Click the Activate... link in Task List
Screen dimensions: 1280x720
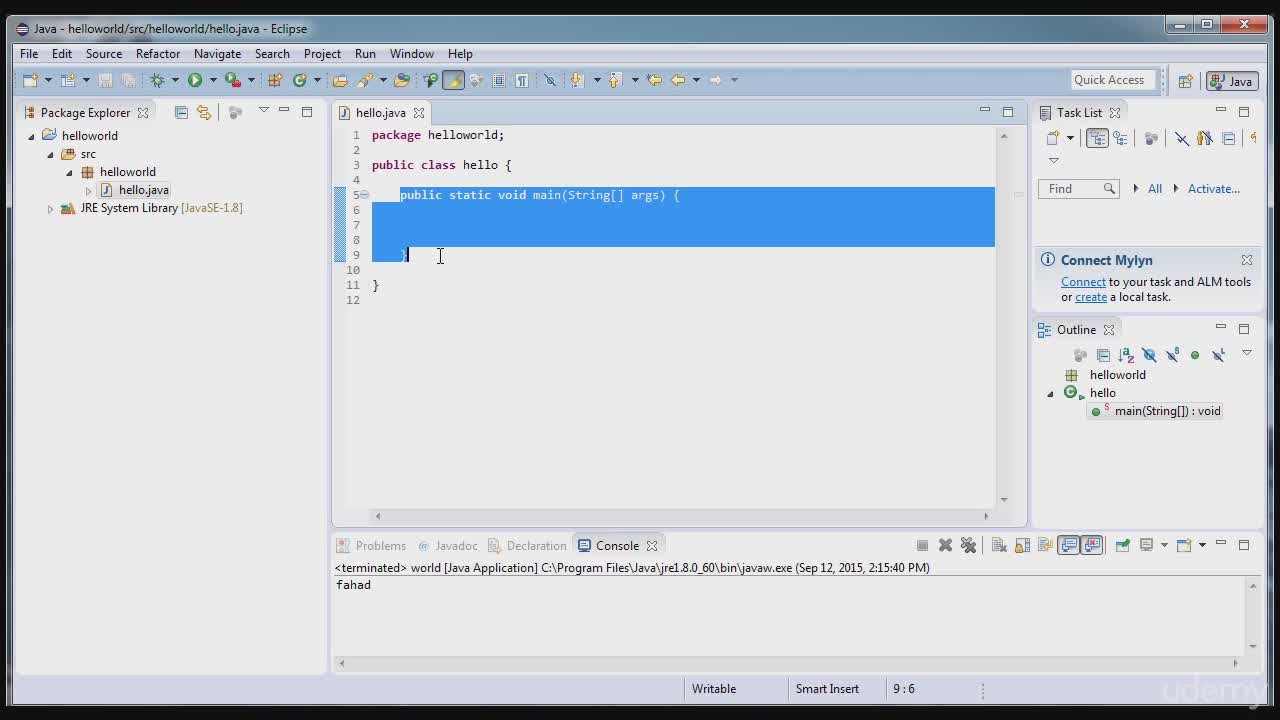[1214, 188]
